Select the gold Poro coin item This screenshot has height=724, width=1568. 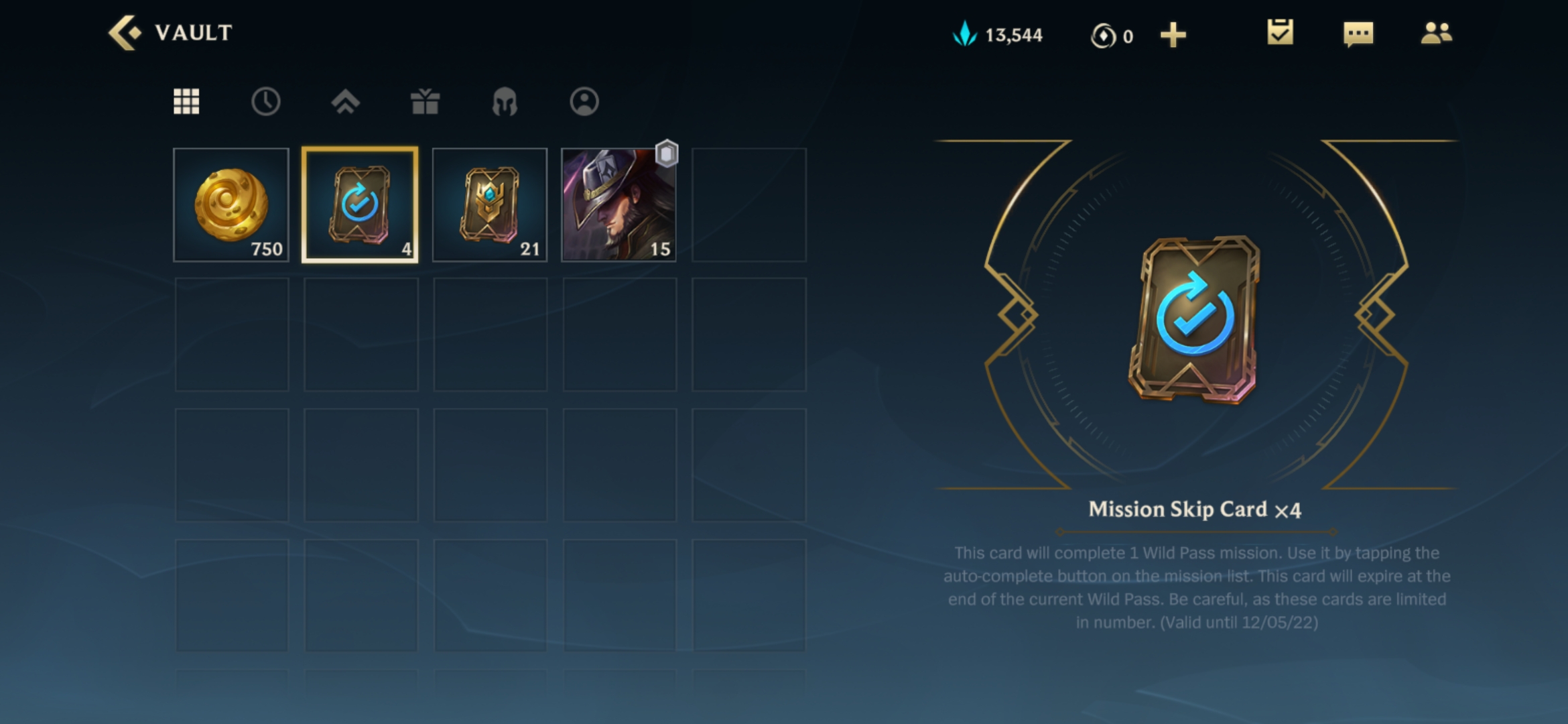[231, 205]
